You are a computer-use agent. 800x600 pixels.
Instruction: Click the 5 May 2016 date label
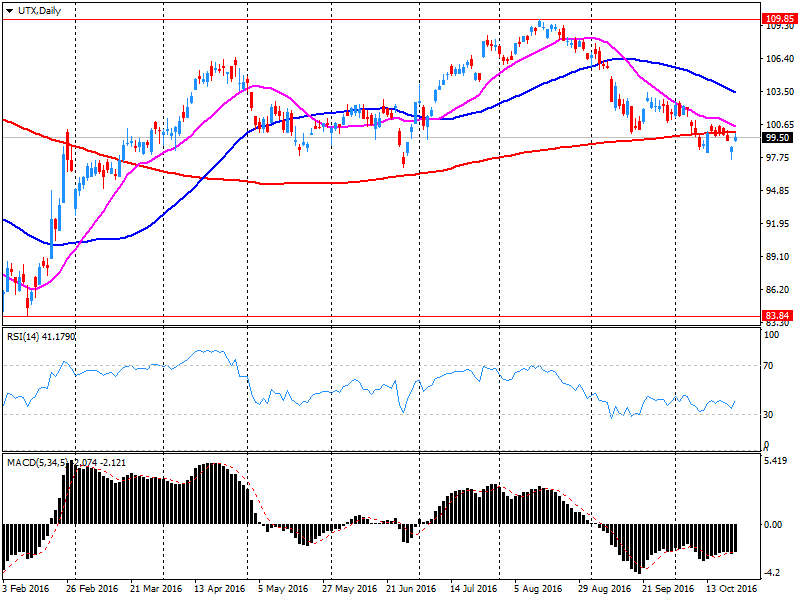point(283,589)
